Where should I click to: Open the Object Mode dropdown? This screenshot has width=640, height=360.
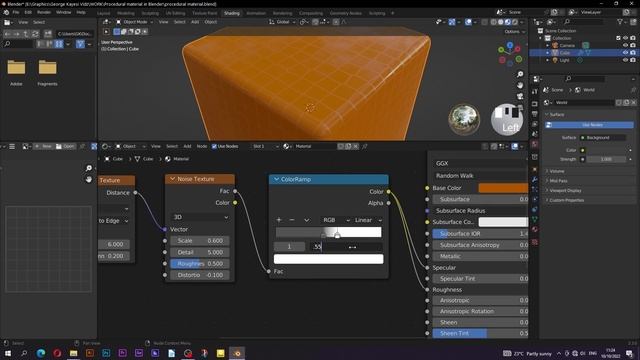(134, 22)
